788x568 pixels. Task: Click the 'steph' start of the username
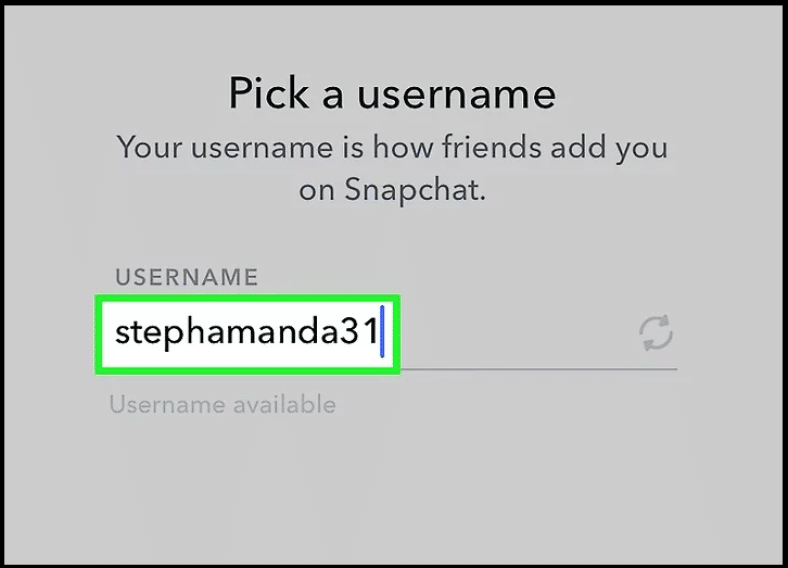pos(161,334)
